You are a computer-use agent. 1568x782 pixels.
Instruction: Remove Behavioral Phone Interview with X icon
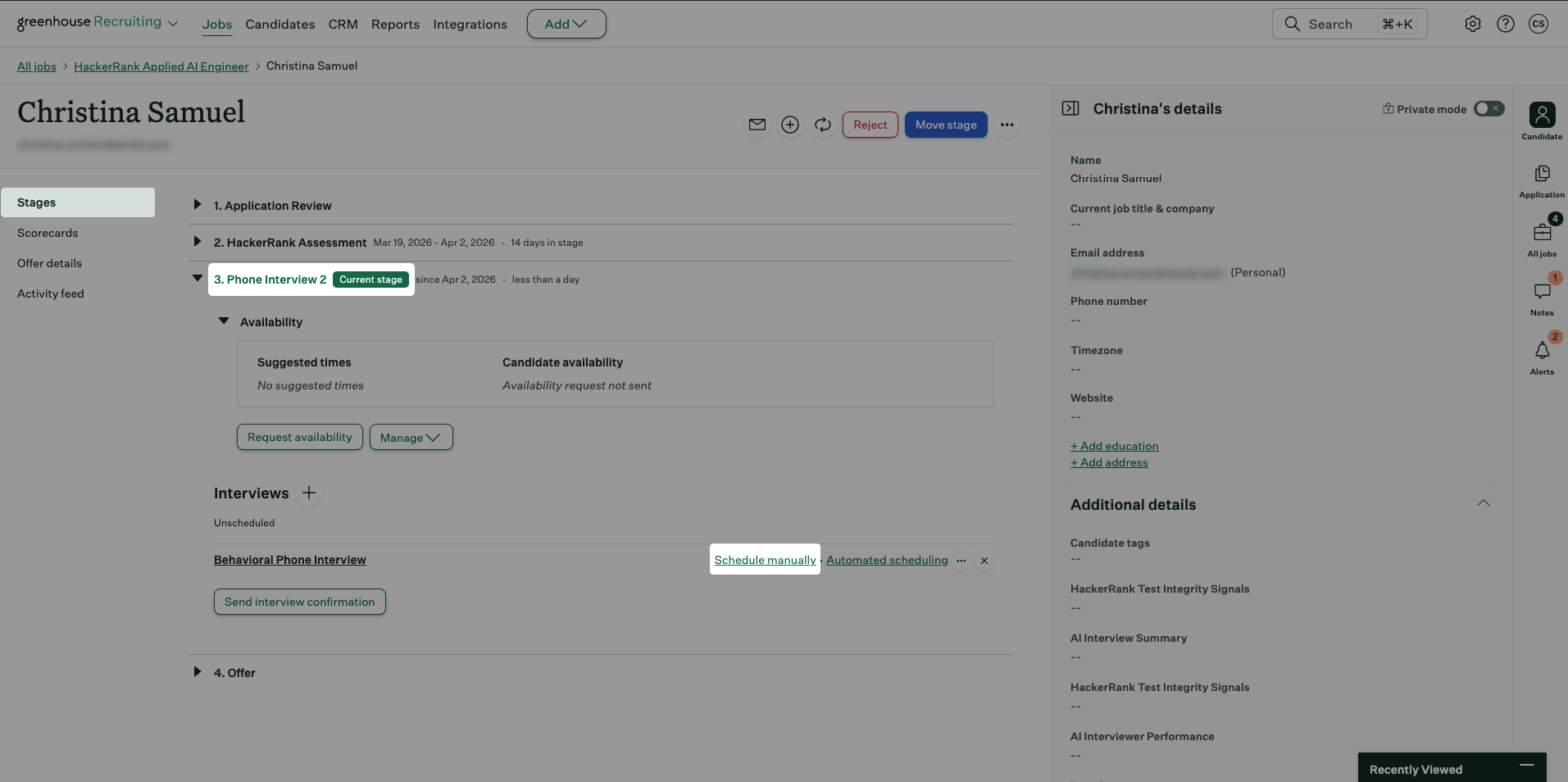(x=984, y=561)
